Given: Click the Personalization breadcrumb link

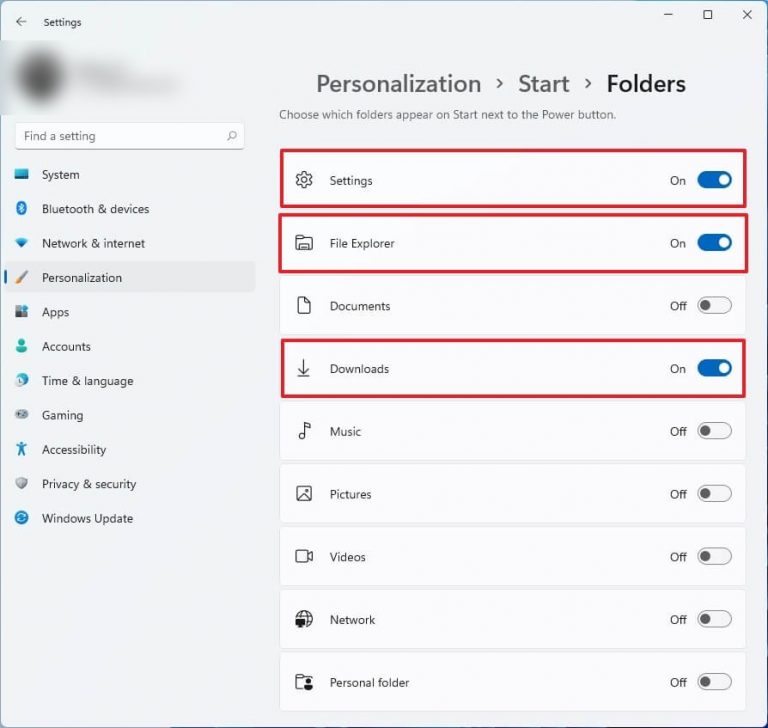Looking at the screenshot, I should (x=399, y=84).
